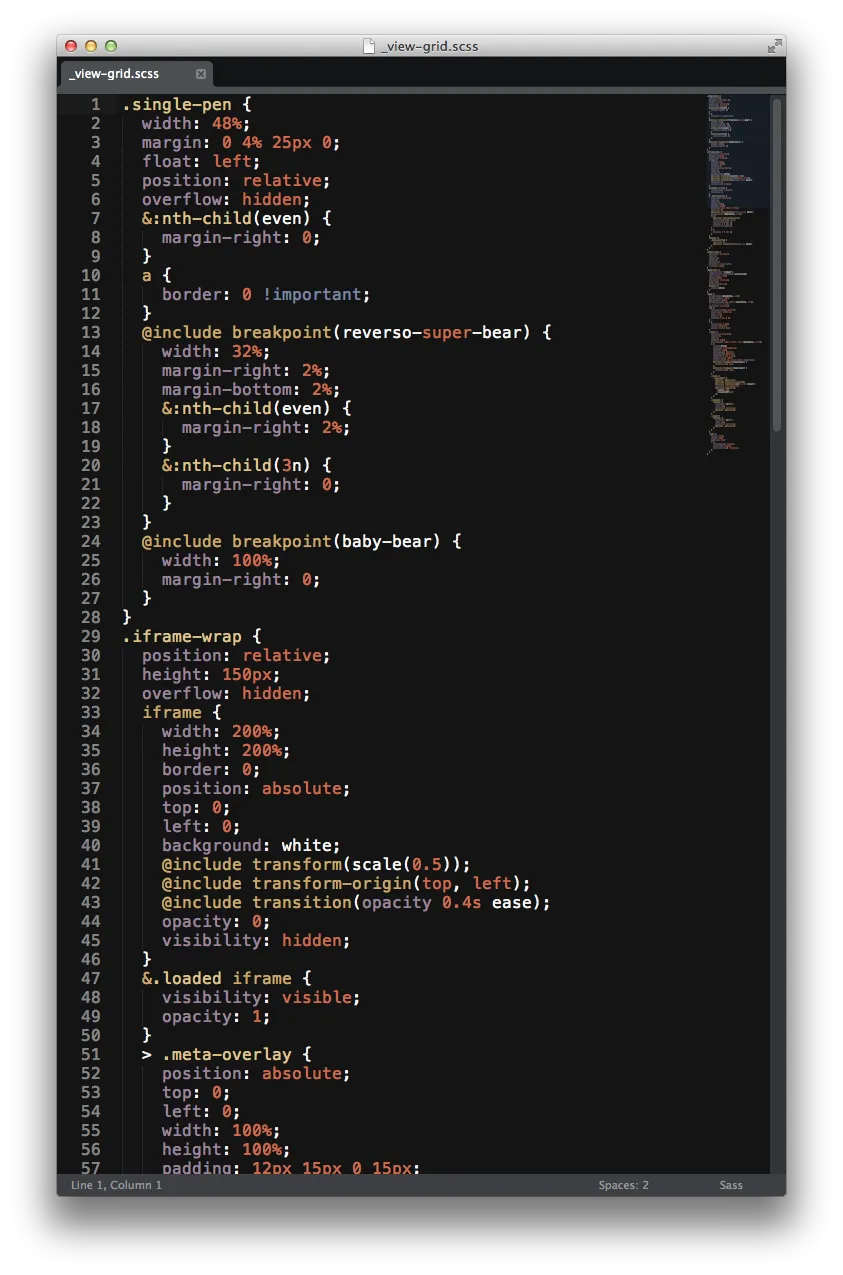Click the "width: 32%;" declaration

point(216,351)
